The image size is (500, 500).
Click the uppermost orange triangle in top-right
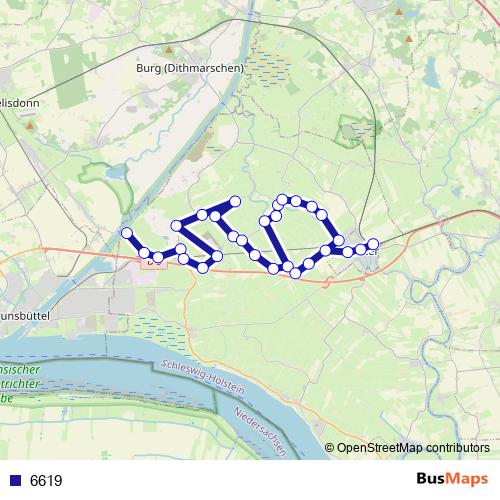coord(399,12)
